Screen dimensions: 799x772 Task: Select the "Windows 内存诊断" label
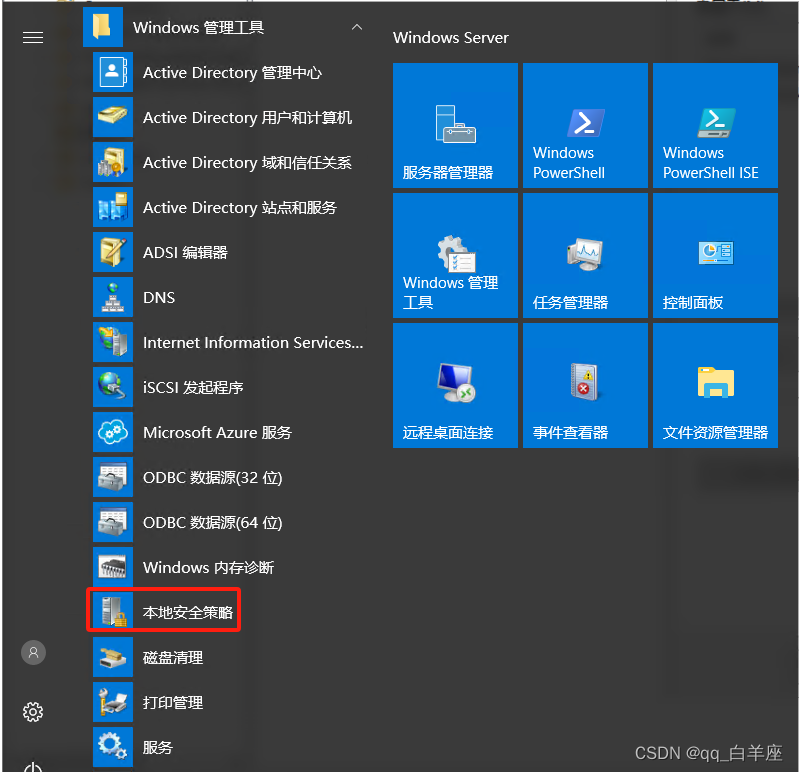click(208, 568)
